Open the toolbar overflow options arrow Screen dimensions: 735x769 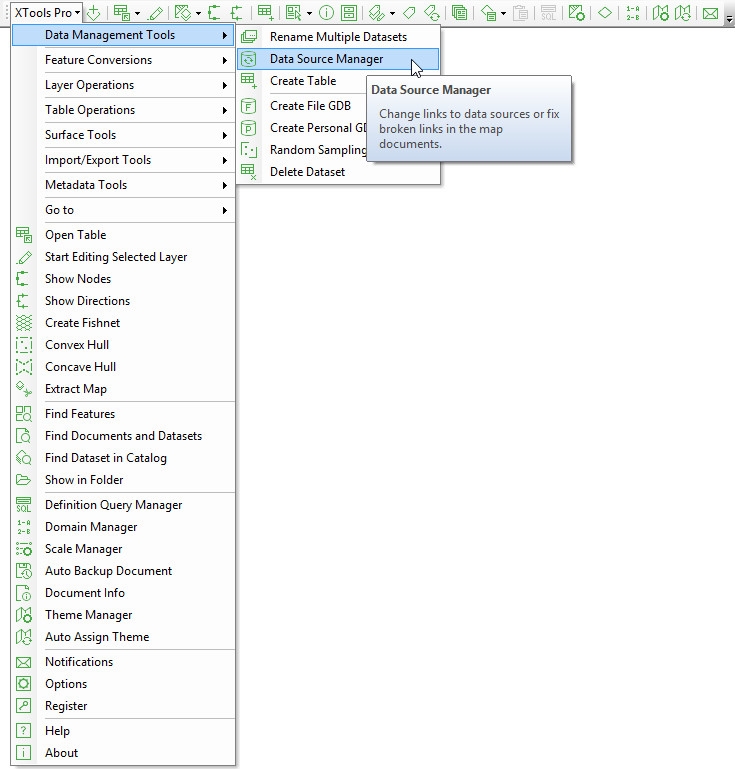(729, 19)
